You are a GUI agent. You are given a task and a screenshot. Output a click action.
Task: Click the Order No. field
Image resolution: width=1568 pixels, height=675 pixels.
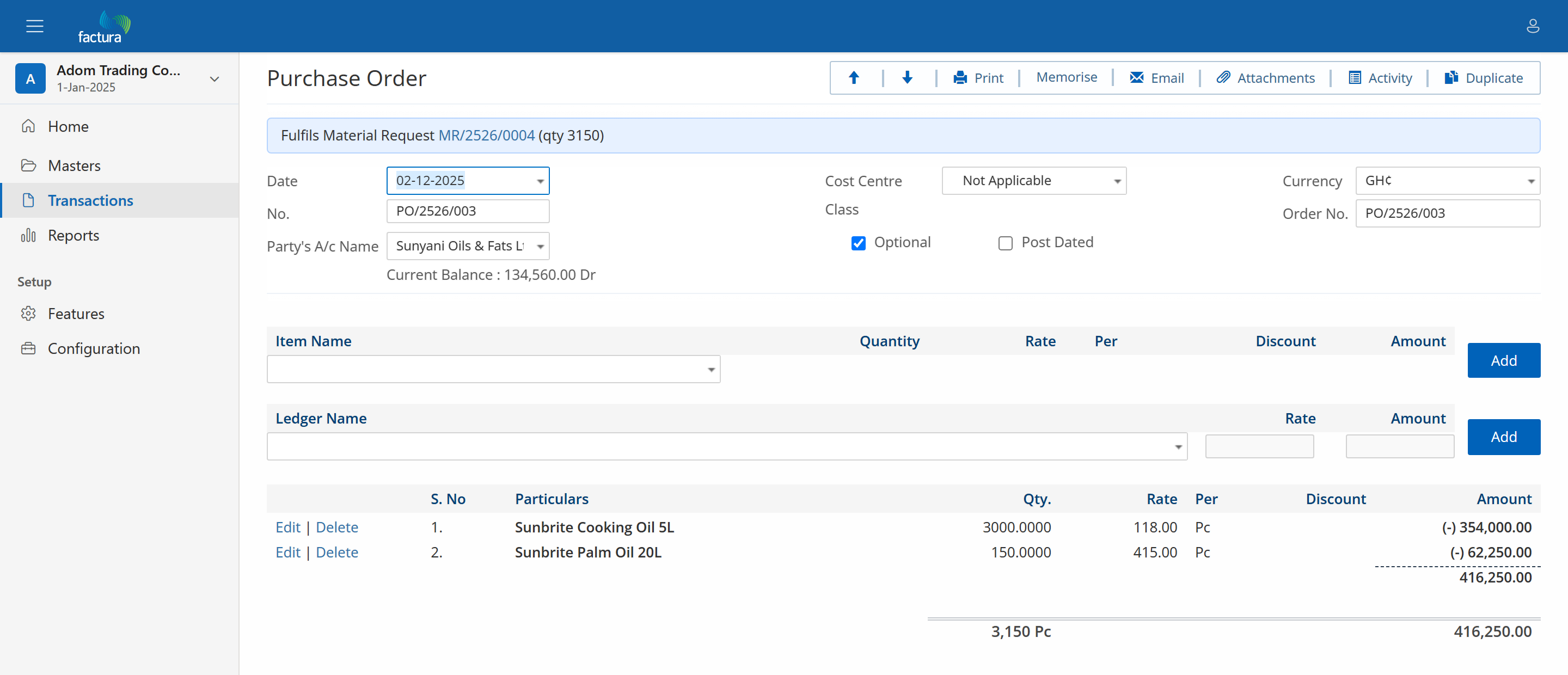point(1448,213)
